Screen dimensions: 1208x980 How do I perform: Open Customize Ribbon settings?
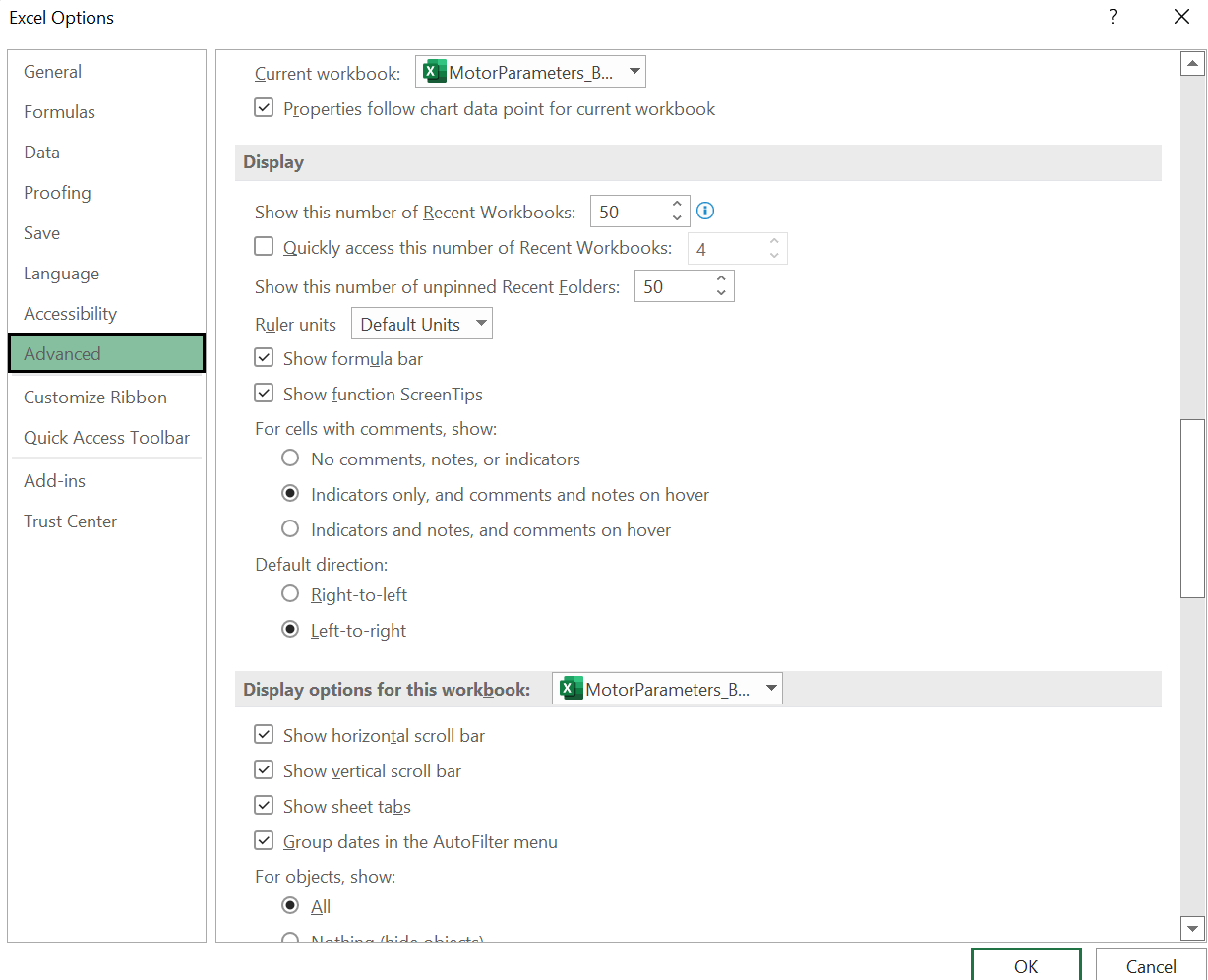(x=106, y=398)
